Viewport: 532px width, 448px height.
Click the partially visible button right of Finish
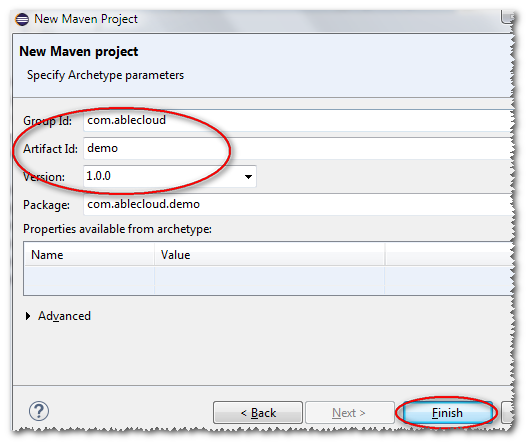508,413
